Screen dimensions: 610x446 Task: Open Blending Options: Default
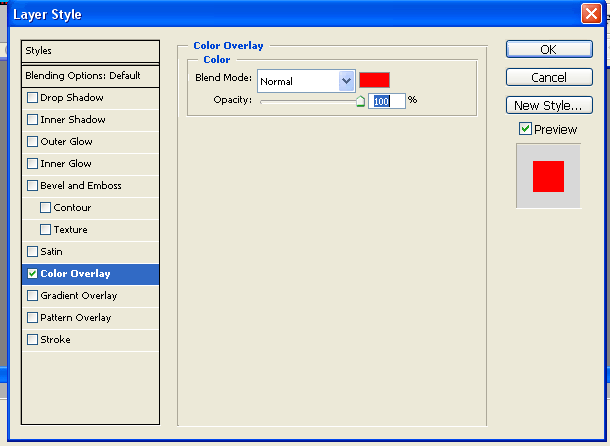[x=90, y=76]
